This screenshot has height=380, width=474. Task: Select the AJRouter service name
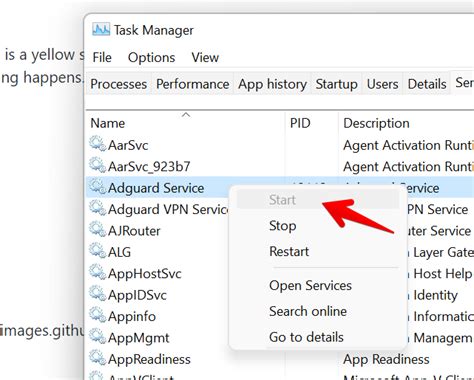[x=134, y=231]
